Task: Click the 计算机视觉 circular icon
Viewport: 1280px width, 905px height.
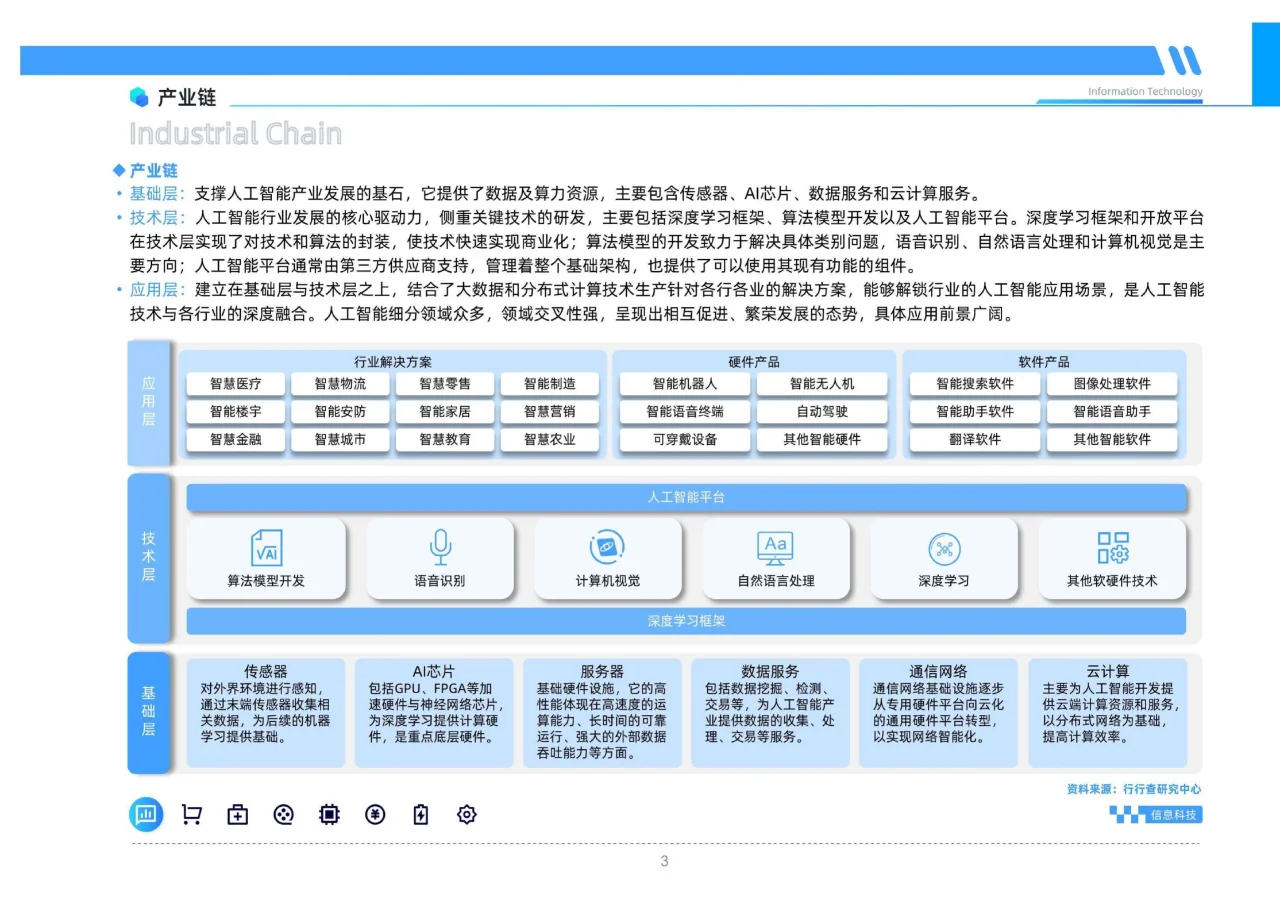Action: 607,548
